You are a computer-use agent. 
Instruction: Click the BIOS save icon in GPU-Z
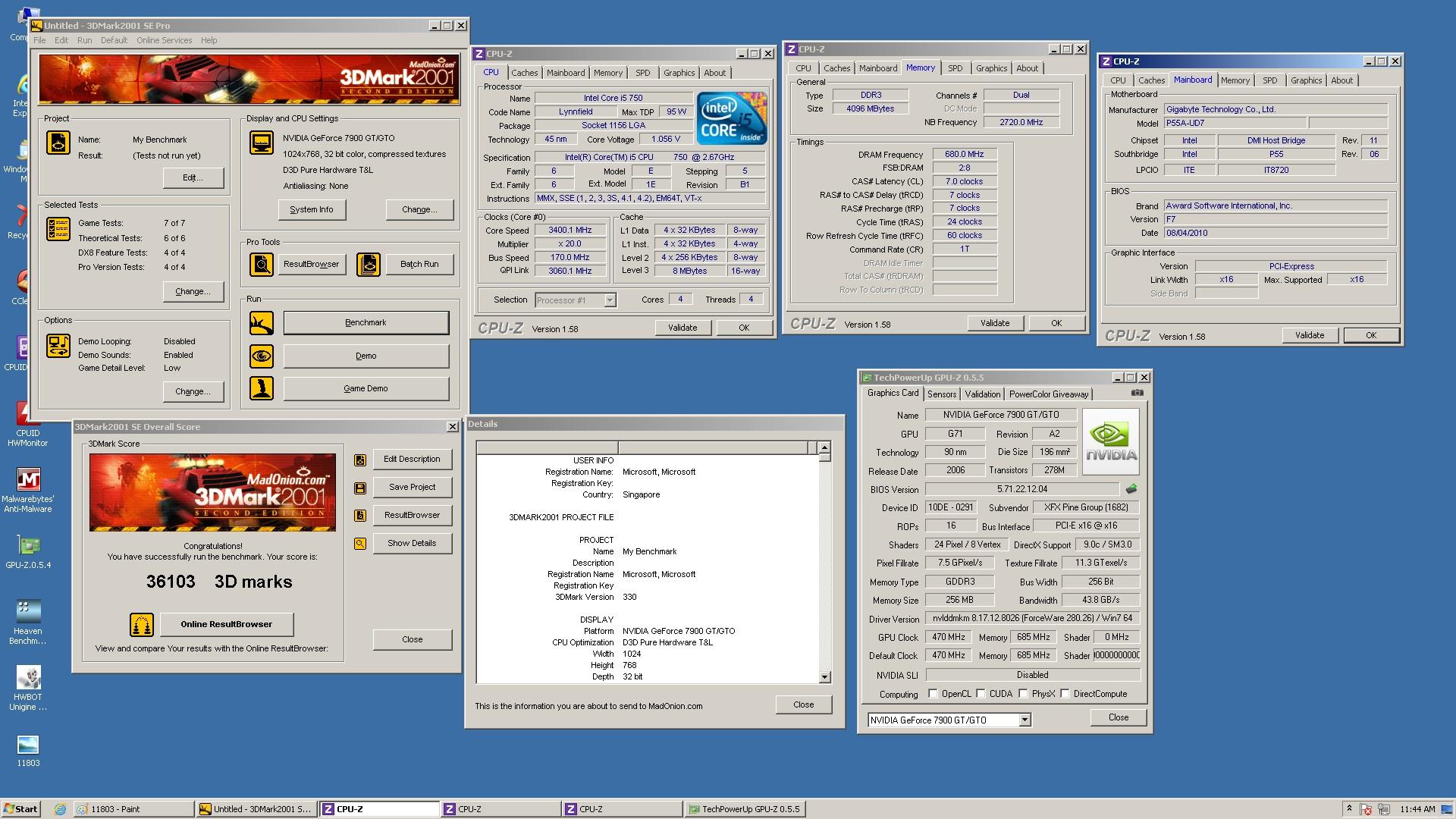point(1131,489)
